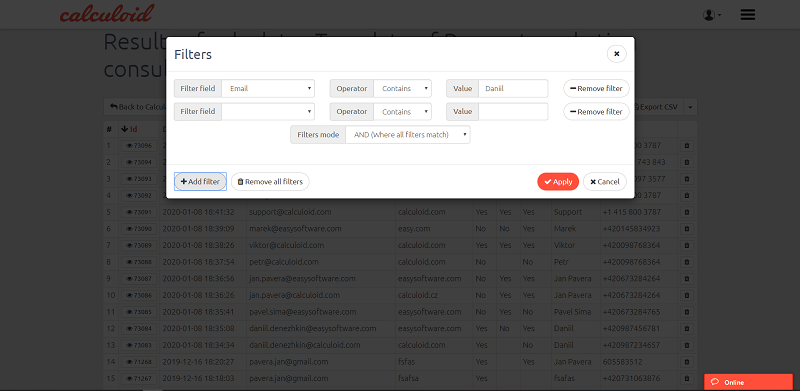
Task: View result 73089
Action: point(139,246)
